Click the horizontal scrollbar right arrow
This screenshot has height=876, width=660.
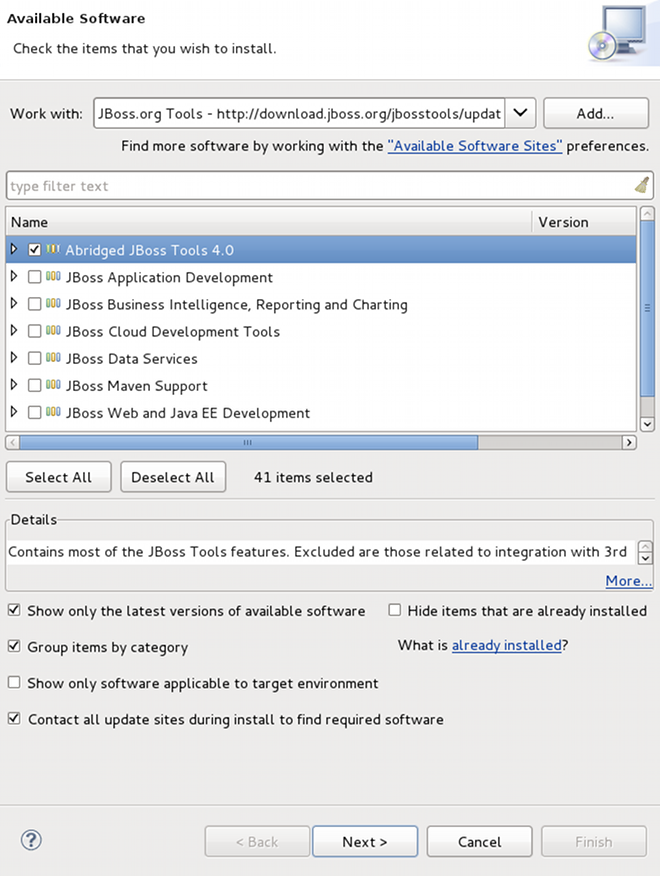[629, 442]
